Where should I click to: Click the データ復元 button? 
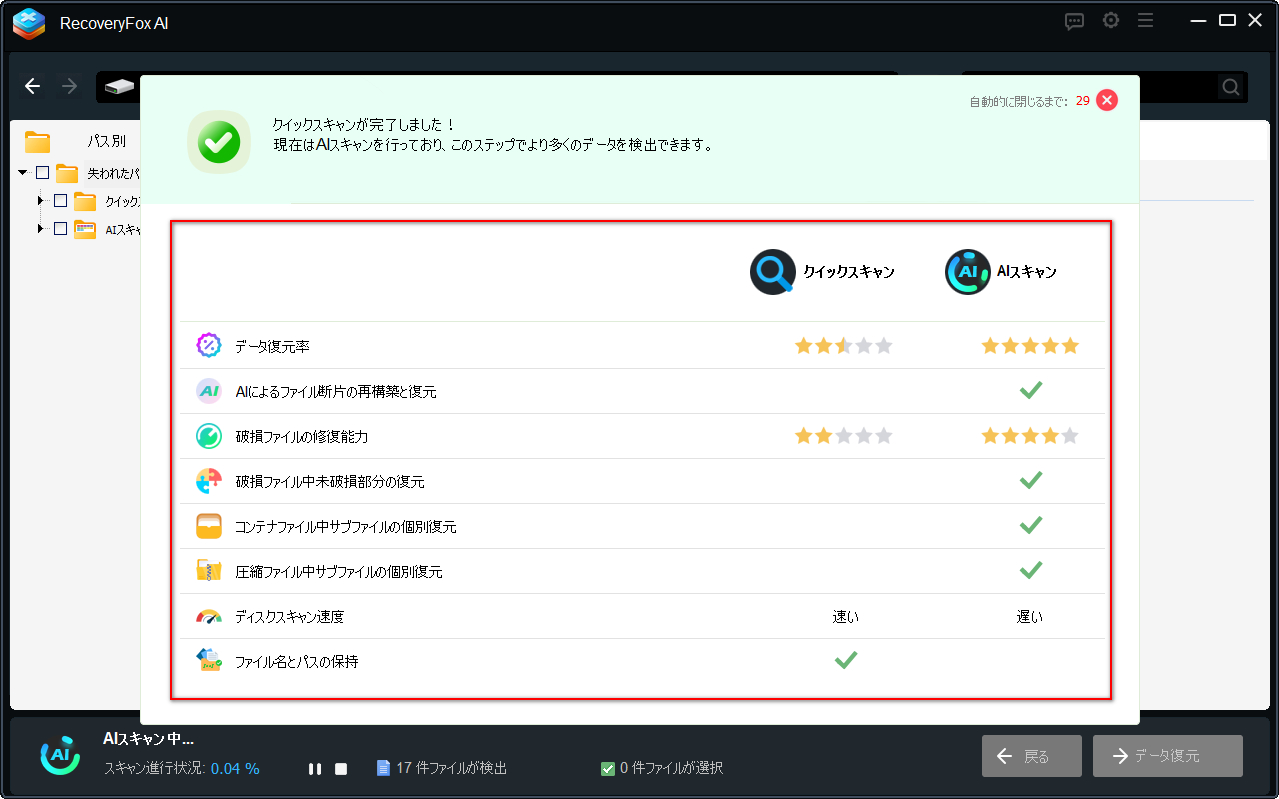point(1167,756)
